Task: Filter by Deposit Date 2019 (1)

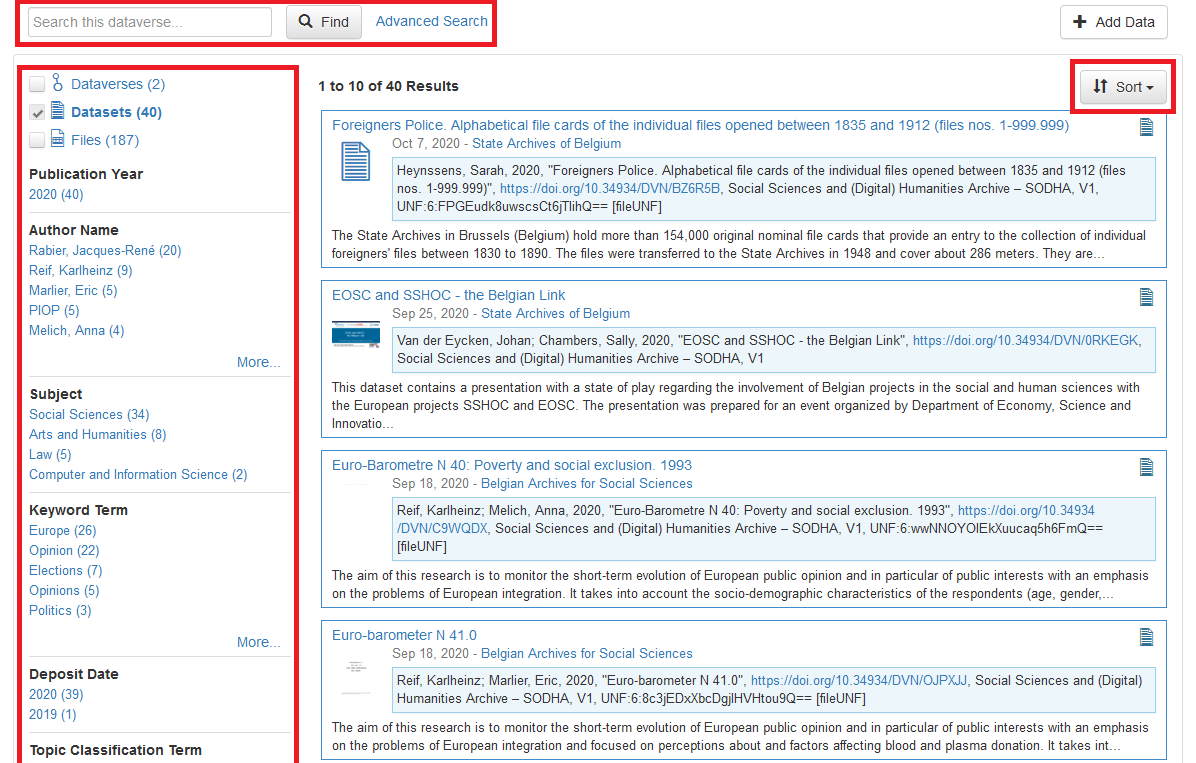Action: click(53, 714)
